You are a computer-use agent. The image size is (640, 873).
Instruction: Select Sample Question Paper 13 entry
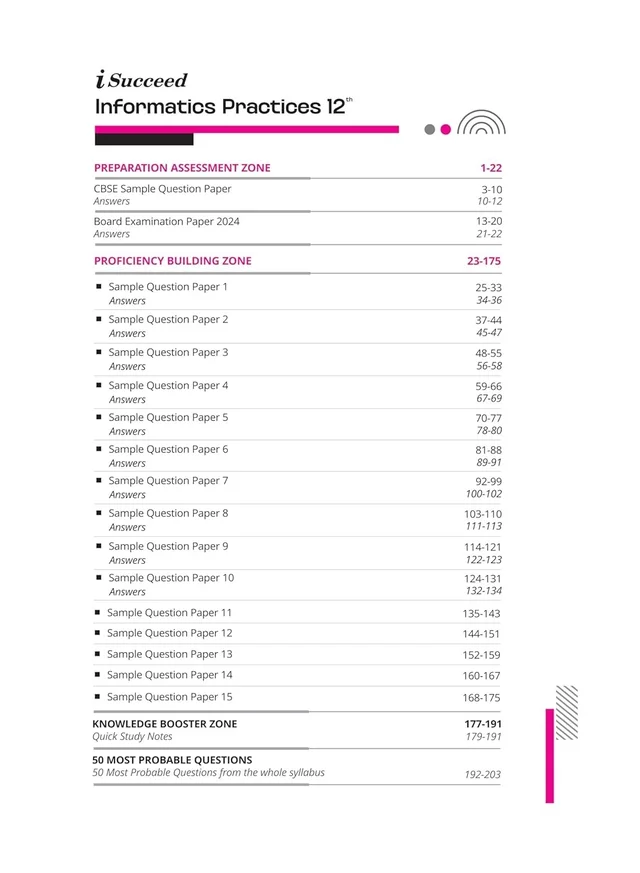[170, 654]
